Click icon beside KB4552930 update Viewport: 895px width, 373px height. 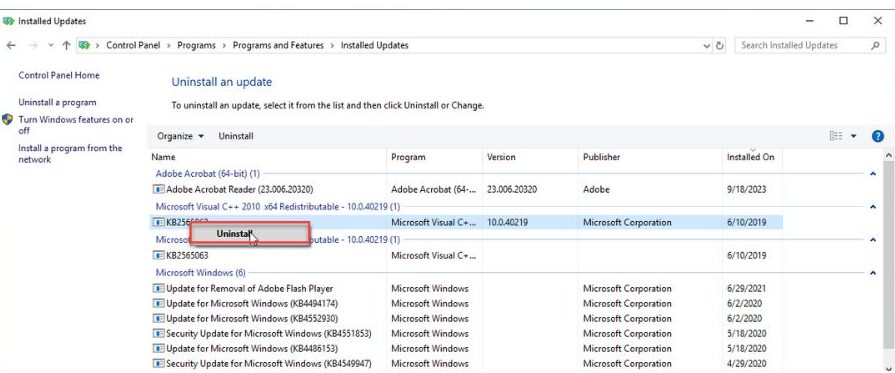tap(159, 318)
